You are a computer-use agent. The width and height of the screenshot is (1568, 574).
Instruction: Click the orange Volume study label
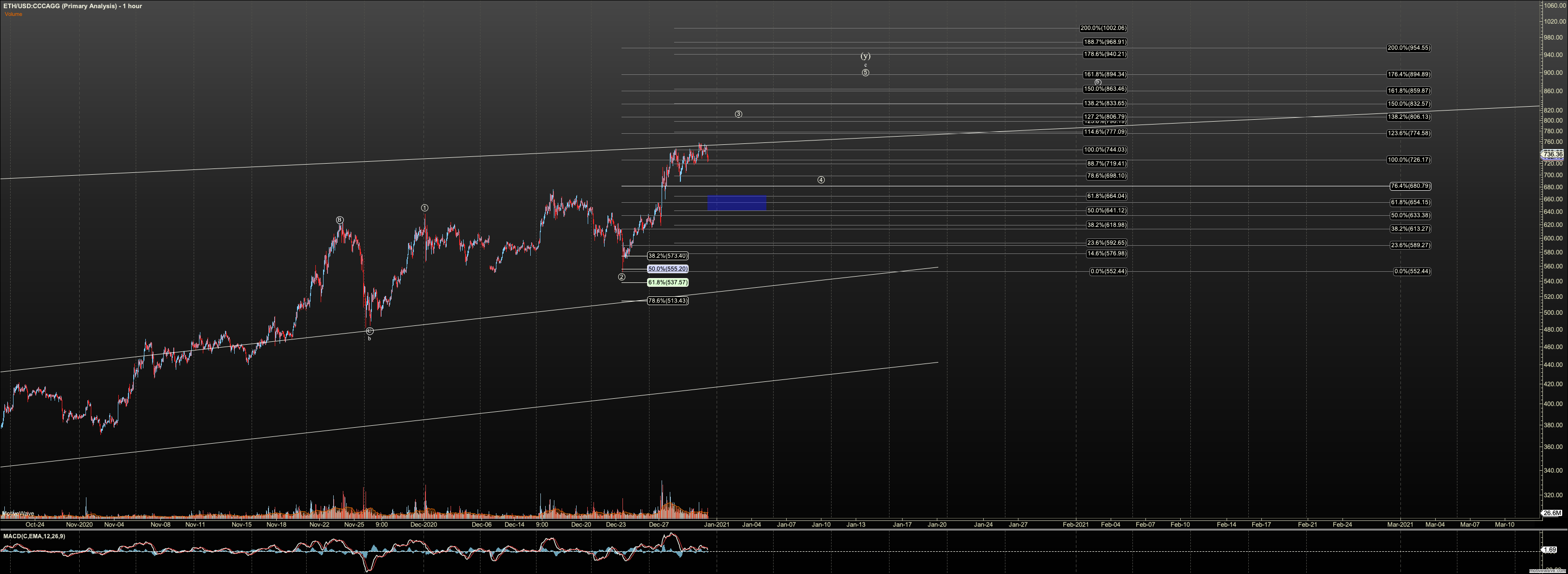coord(14,14)
